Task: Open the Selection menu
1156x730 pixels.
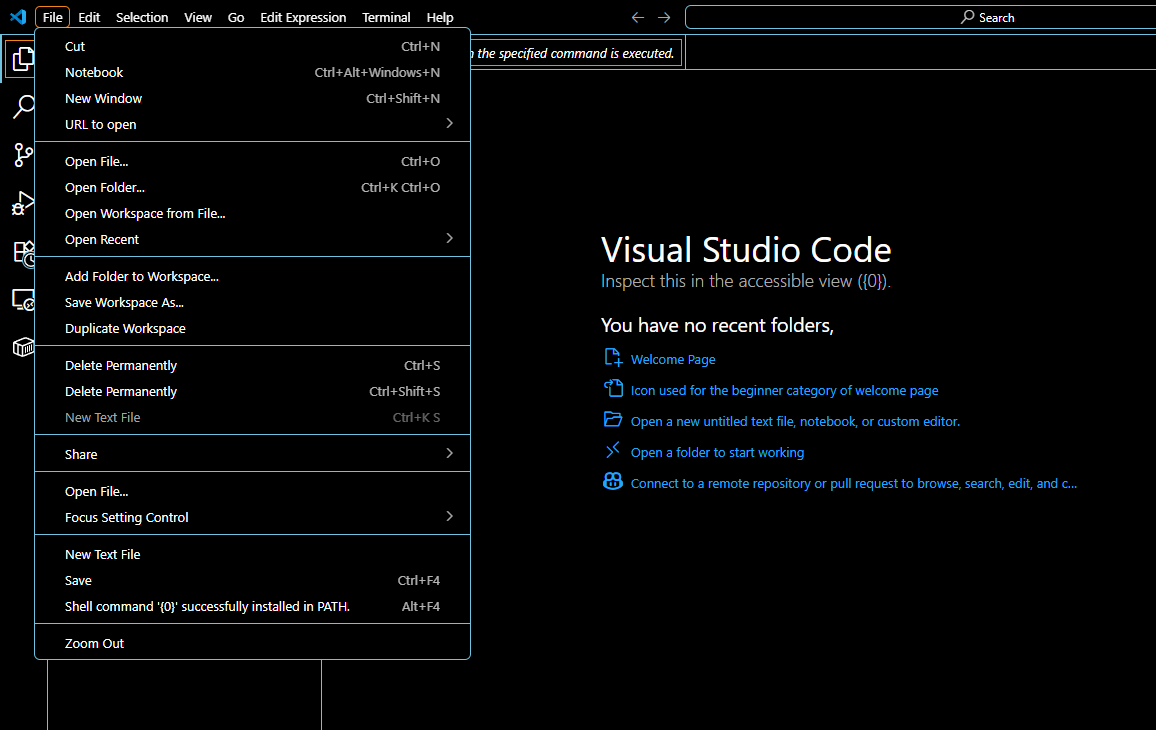Action: tap(142, 17)
